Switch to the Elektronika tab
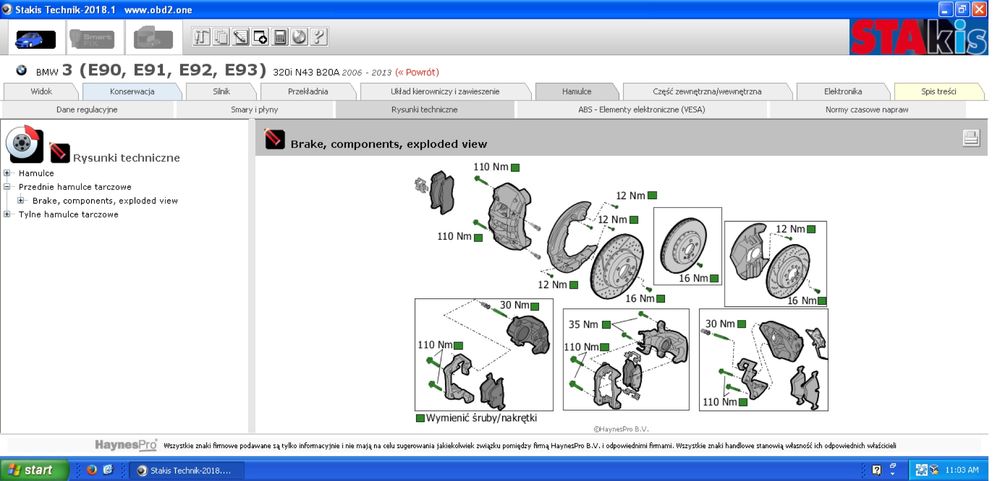 (x=843, y=91)
